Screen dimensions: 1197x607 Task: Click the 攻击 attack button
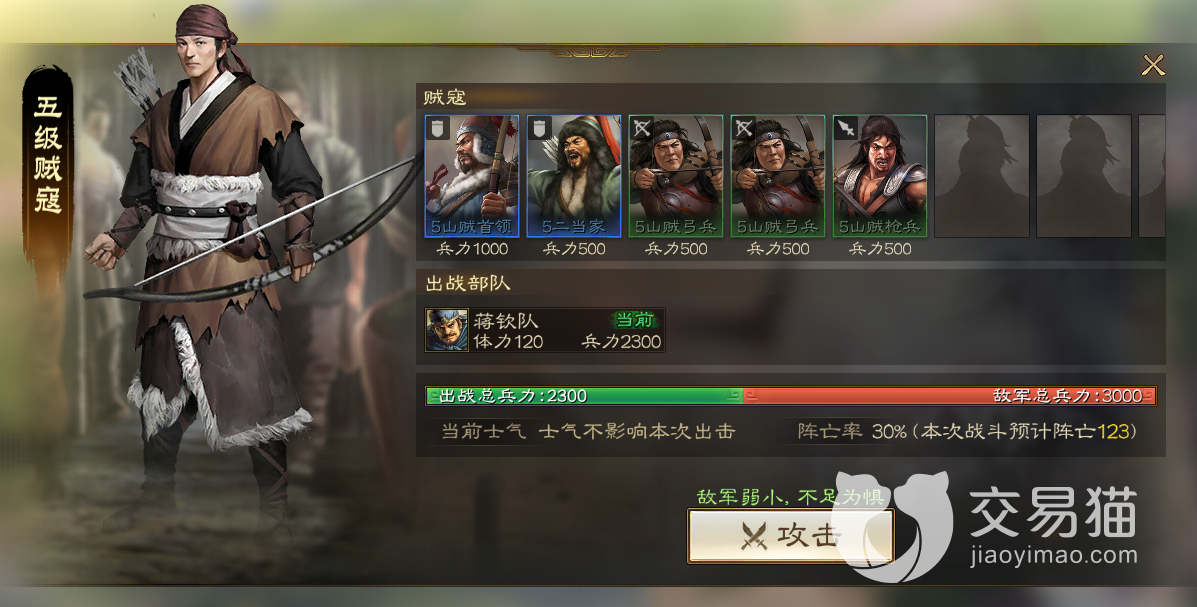[790, 536]
